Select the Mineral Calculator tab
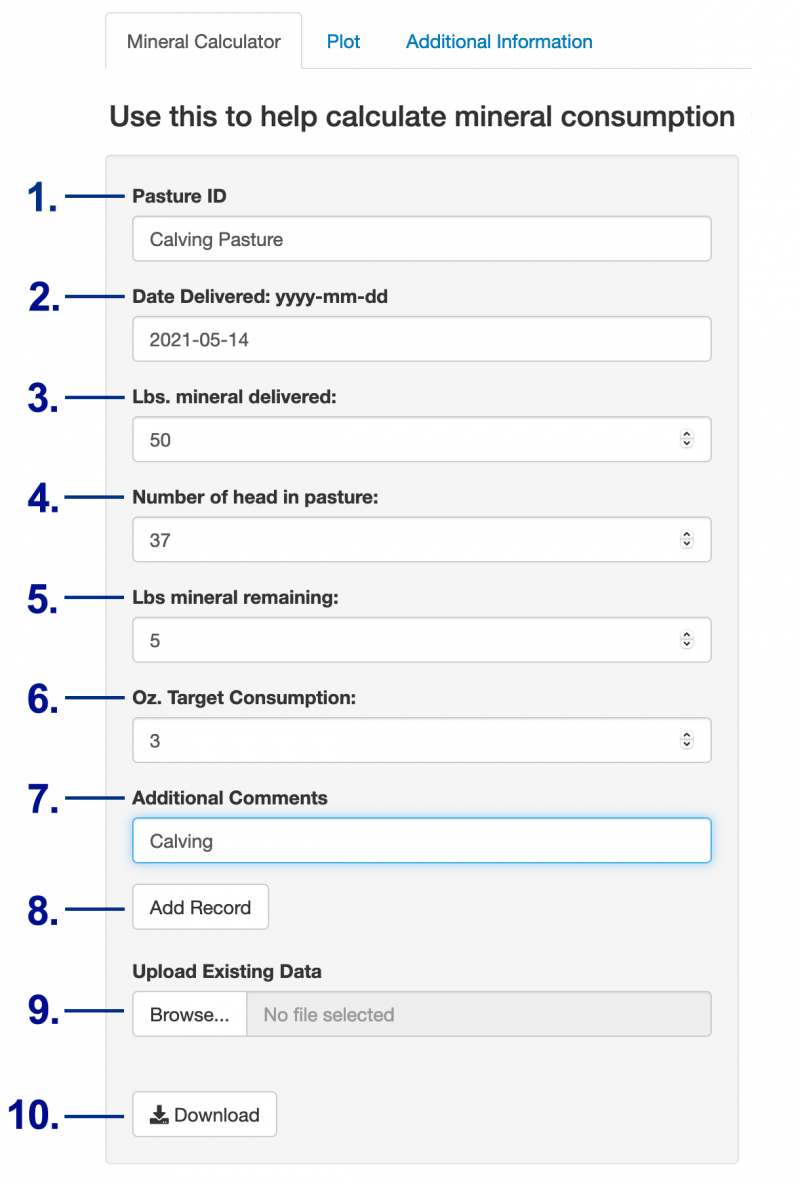Image resolution: width=800 pixels, height=1186 pixels. [203, 41]
